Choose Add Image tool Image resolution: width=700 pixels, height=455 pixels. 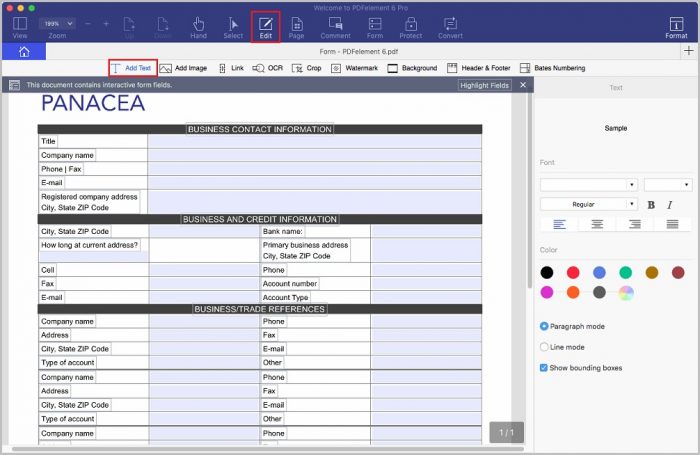coord(183,68)
